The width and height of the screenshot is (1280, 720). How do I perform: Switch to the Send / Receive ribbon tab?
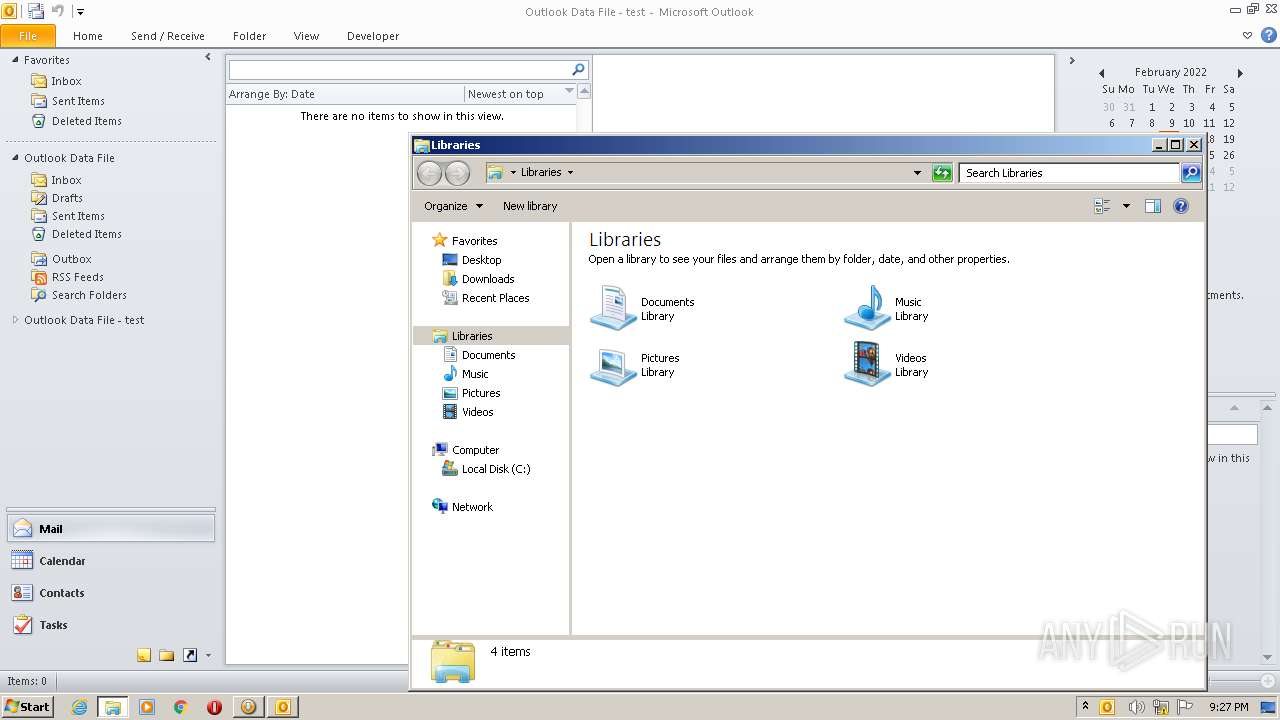[168, 36]
